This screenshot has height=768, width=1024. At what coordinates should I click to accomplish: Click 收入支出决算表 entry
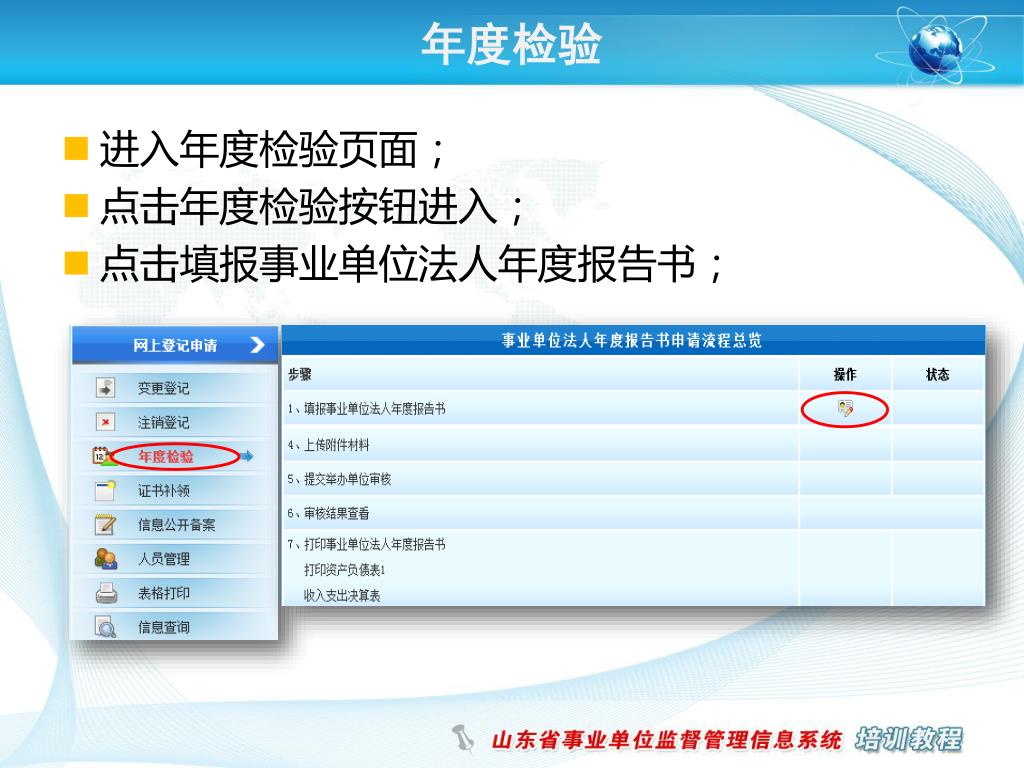tap(342, 595)
